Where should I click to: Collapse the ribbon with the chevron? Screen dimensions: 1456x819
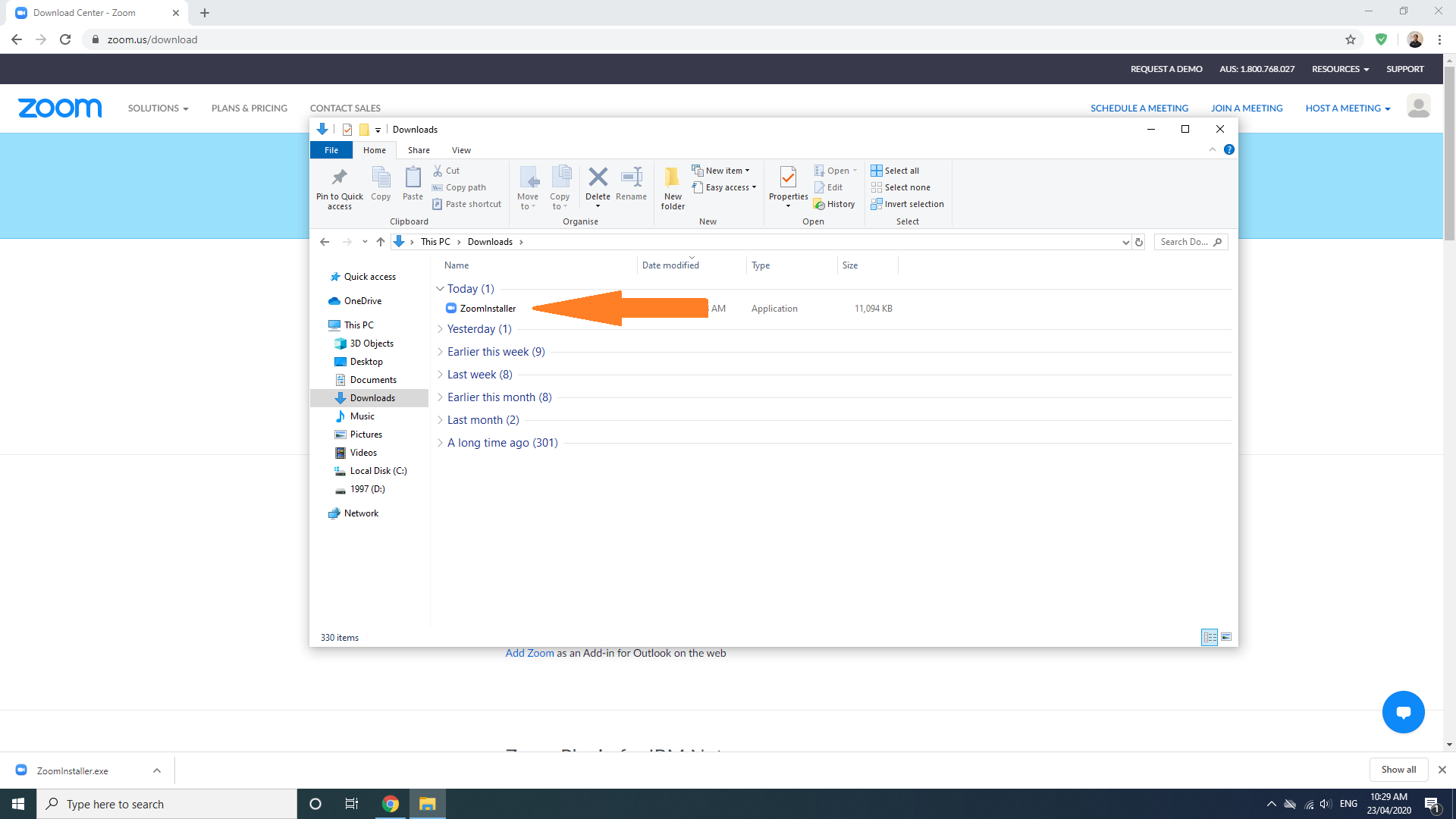click(x=1212, y=149)
